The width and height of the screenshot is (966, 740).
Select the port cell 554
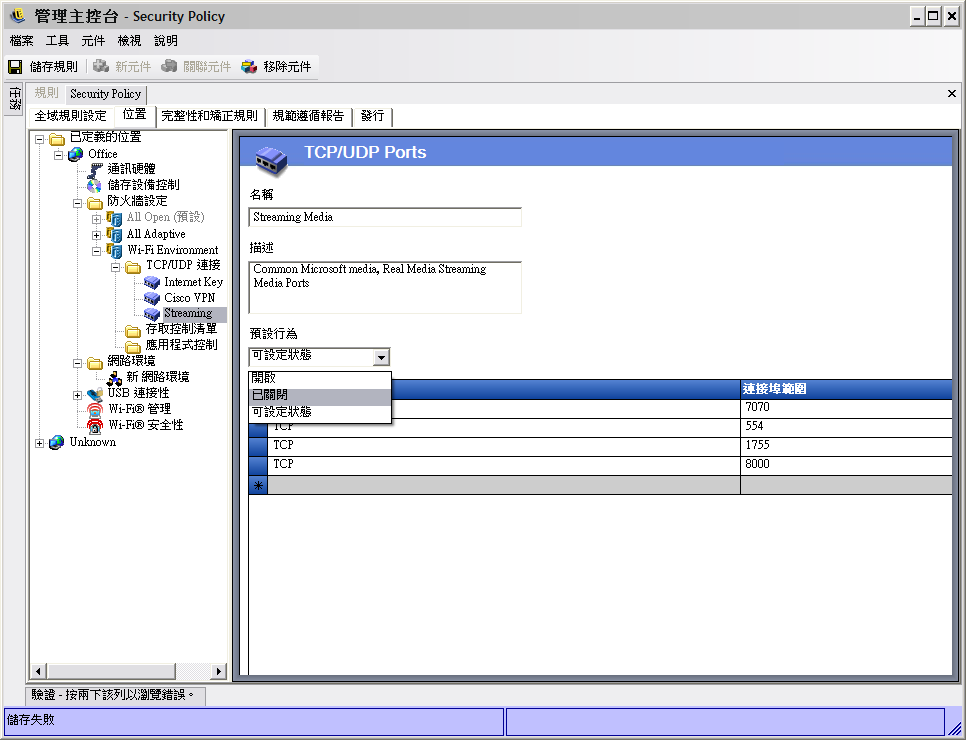pos(846,427)
